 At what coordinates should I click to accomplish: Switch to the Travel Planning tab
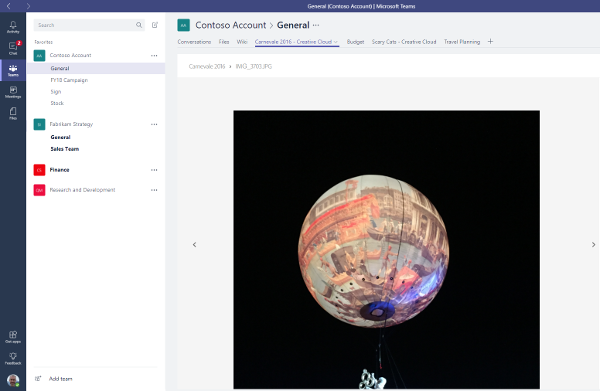pyautogui.click(x=462, y=42)
